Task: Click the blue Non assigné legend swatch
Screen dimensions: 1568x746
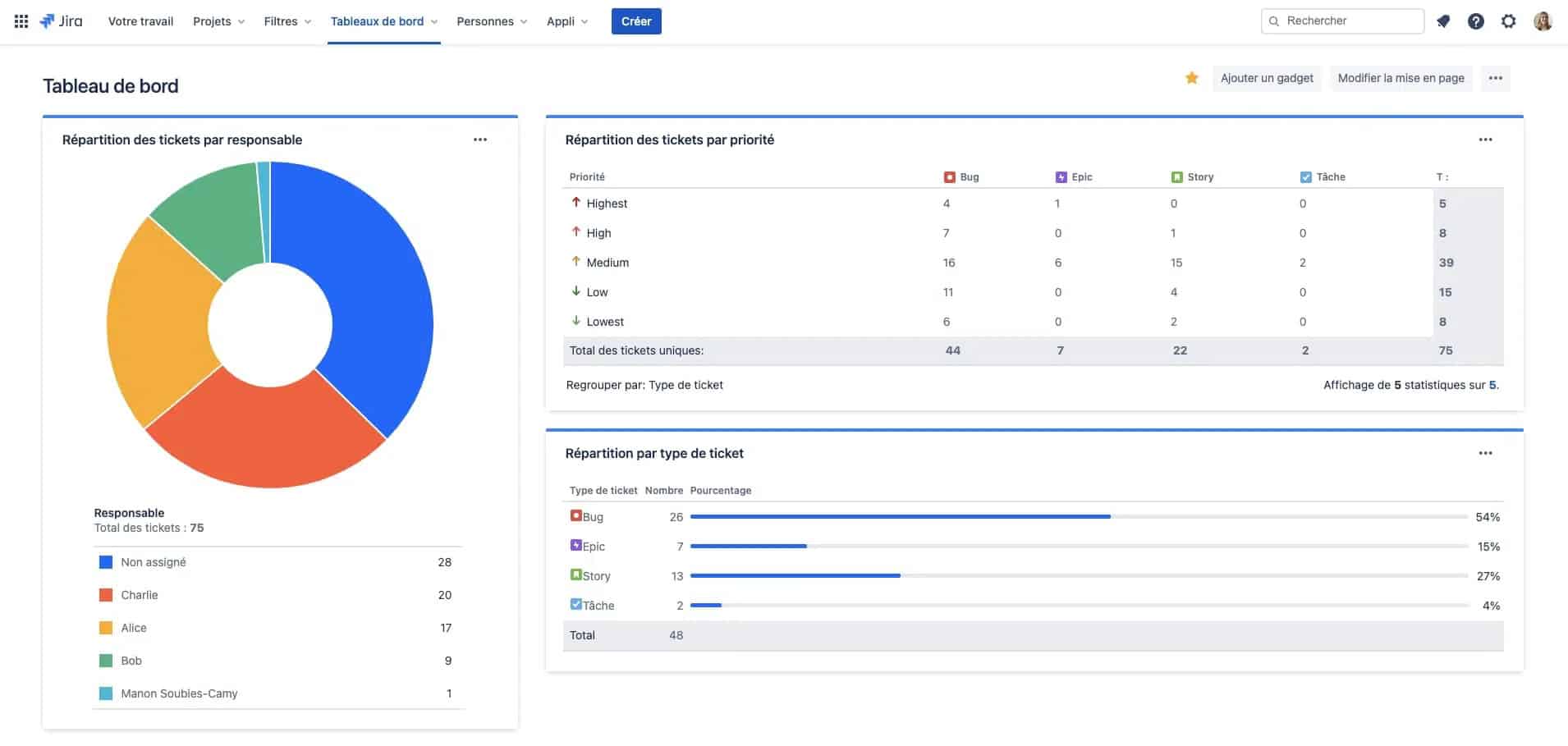Action: (x=106, y=562)
